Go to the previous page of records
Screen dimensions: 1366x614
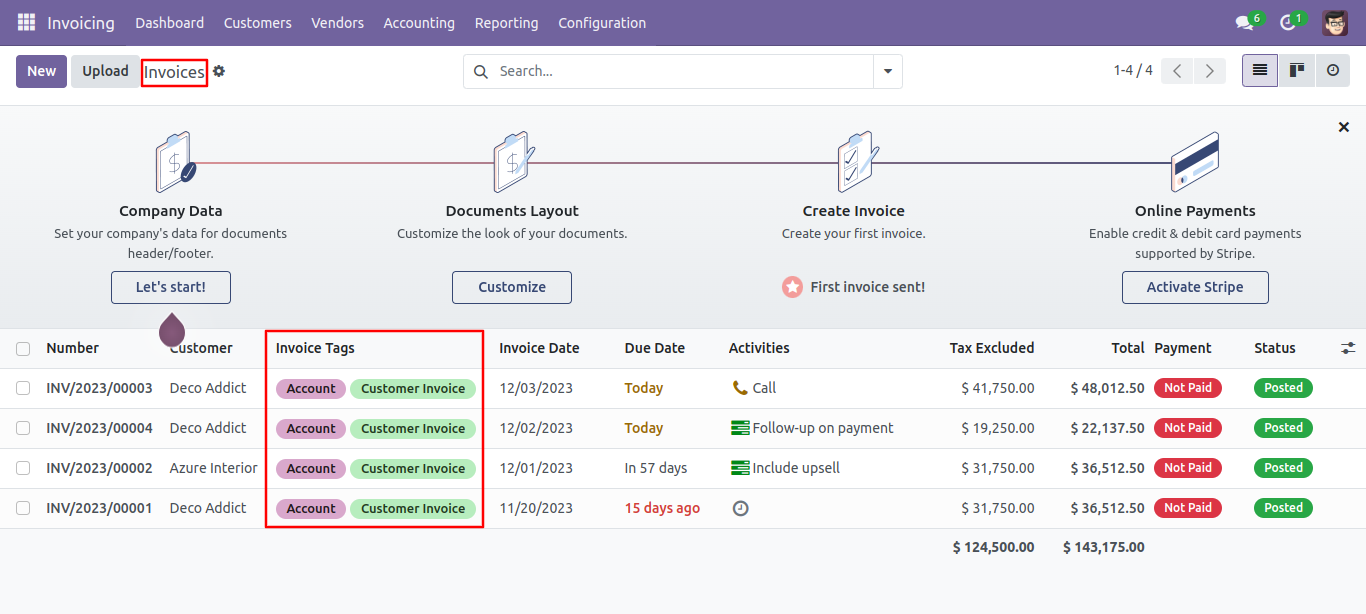pyautogui.click(x=1177, y=71)
